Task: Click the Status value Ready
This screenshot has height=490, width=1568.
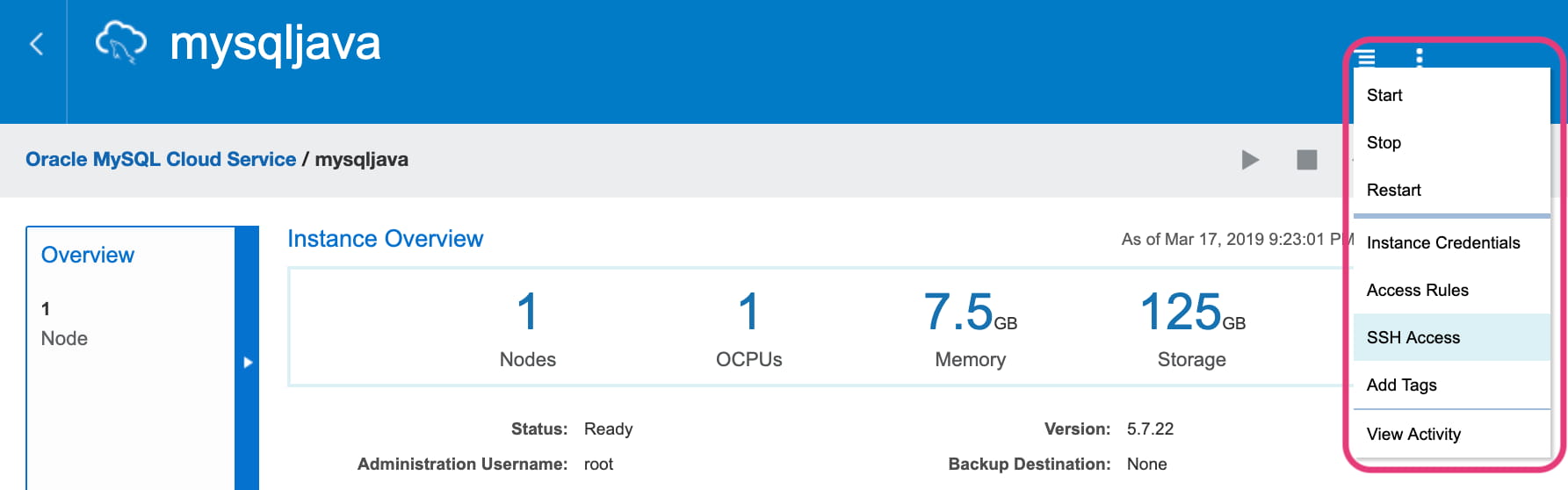Action: (x=608, y=429)
